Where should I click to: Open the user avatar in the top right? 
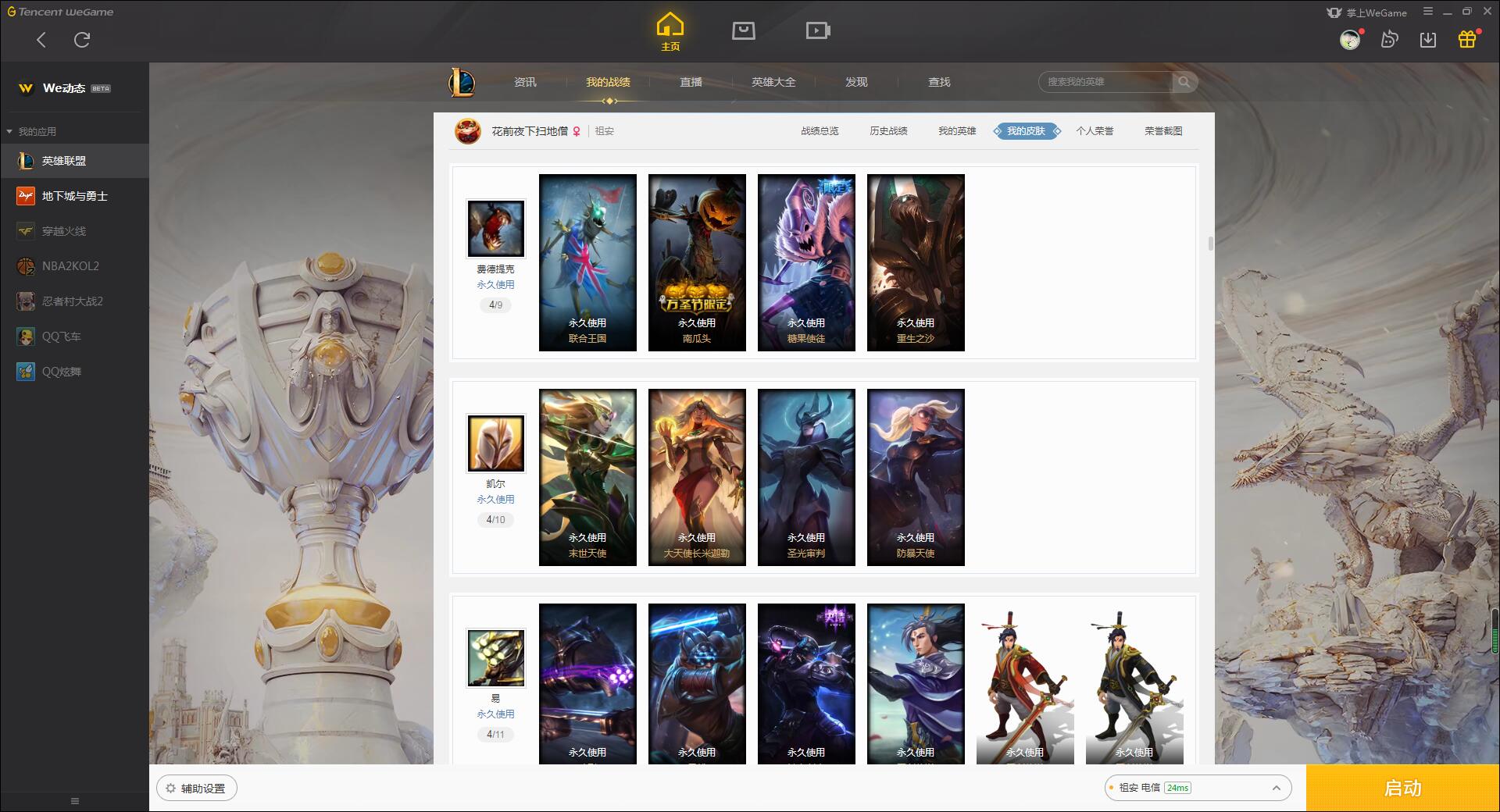[1350, 40]
